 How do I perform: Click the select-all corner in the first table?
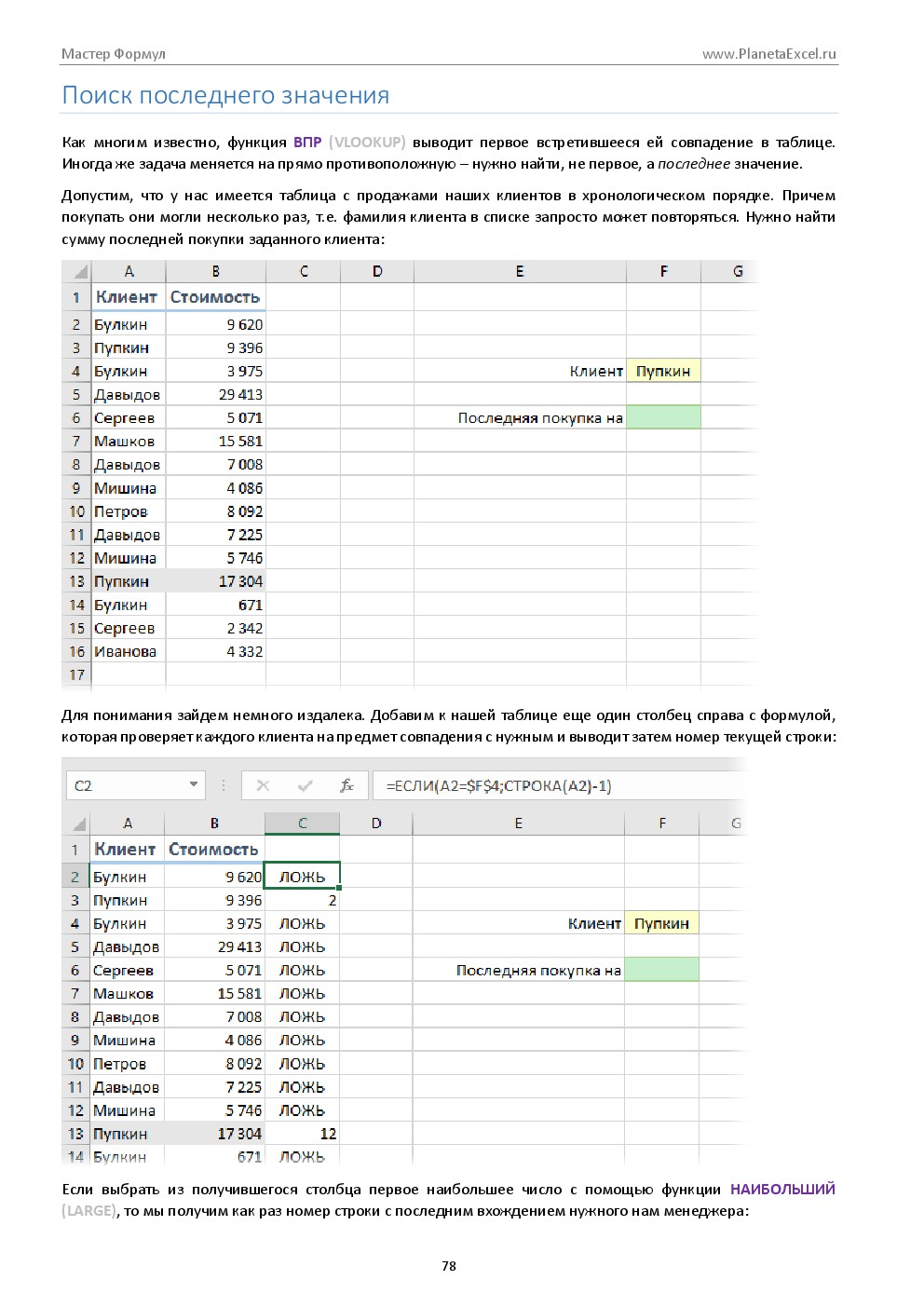(77, 271)
